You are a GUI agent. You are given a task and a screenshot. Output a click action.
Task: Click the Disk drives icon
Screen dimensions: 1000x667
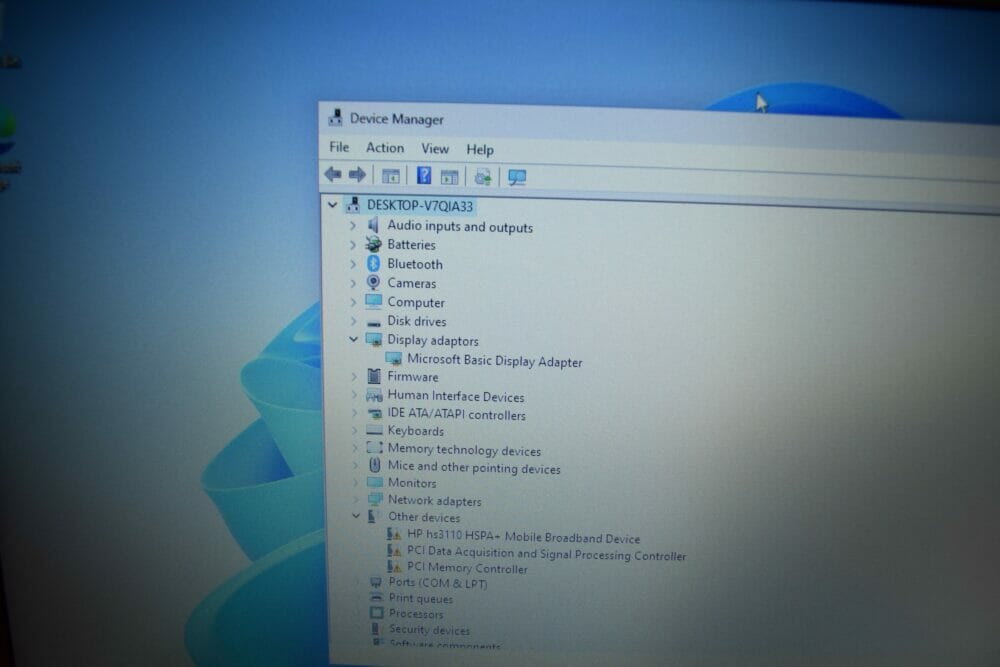[x=374, y=322]
